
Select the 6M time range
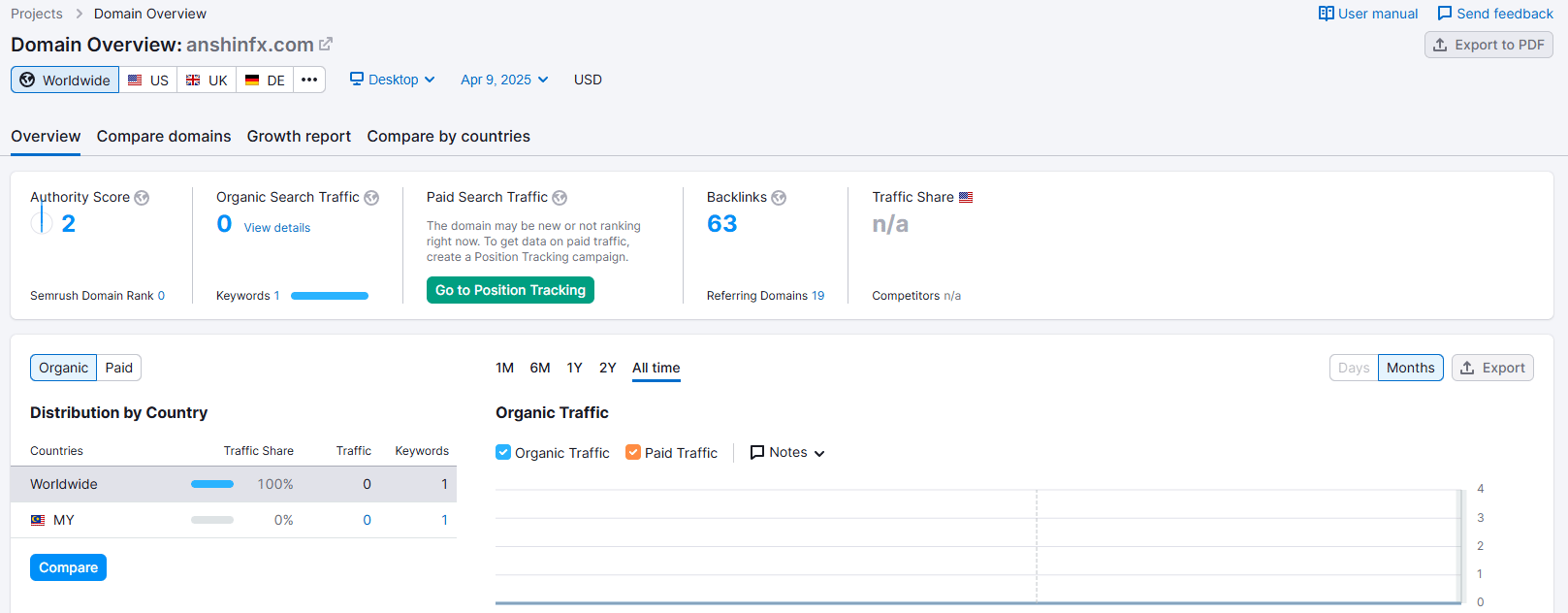click(540, 368)
